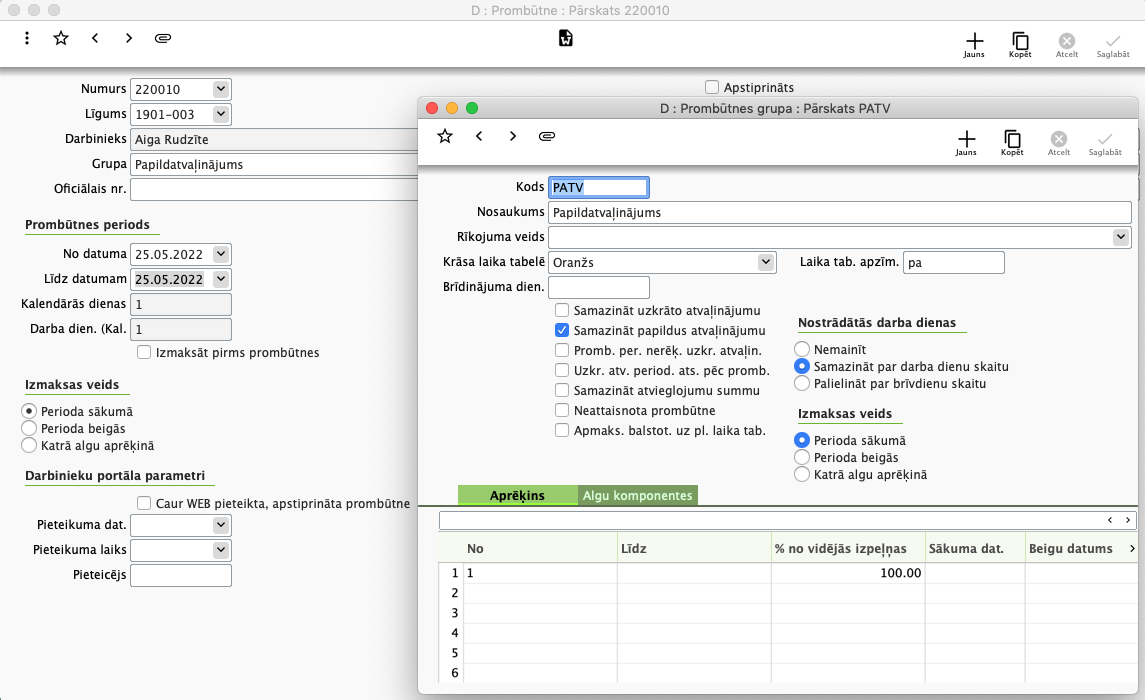Click Jauns in the Prombūtne window toolbar
The width and height of the screenshot is (1145, 700).
(974, 45)
